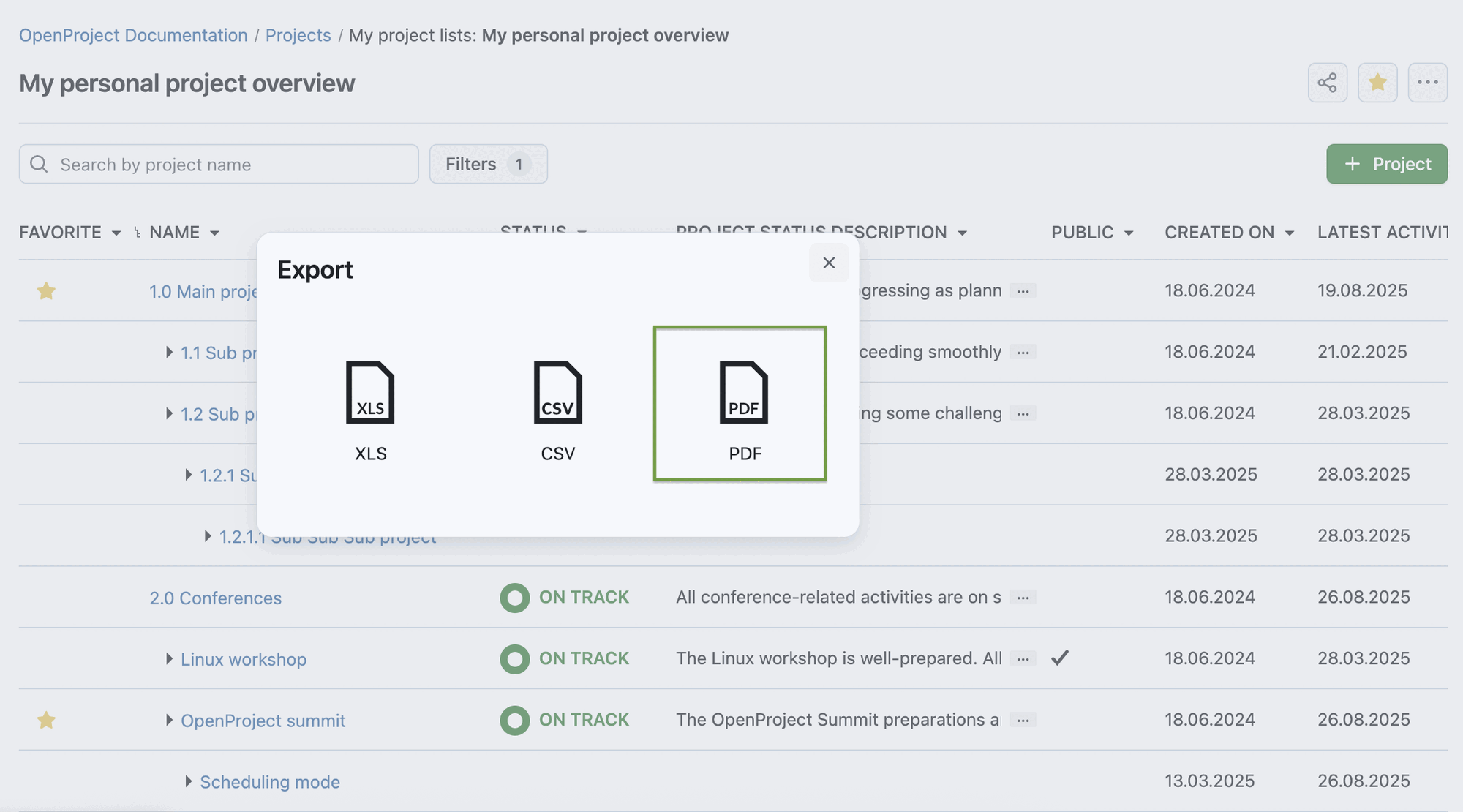Click the share icon near page title
The image size is (1463, 812).
[1327, 83]
